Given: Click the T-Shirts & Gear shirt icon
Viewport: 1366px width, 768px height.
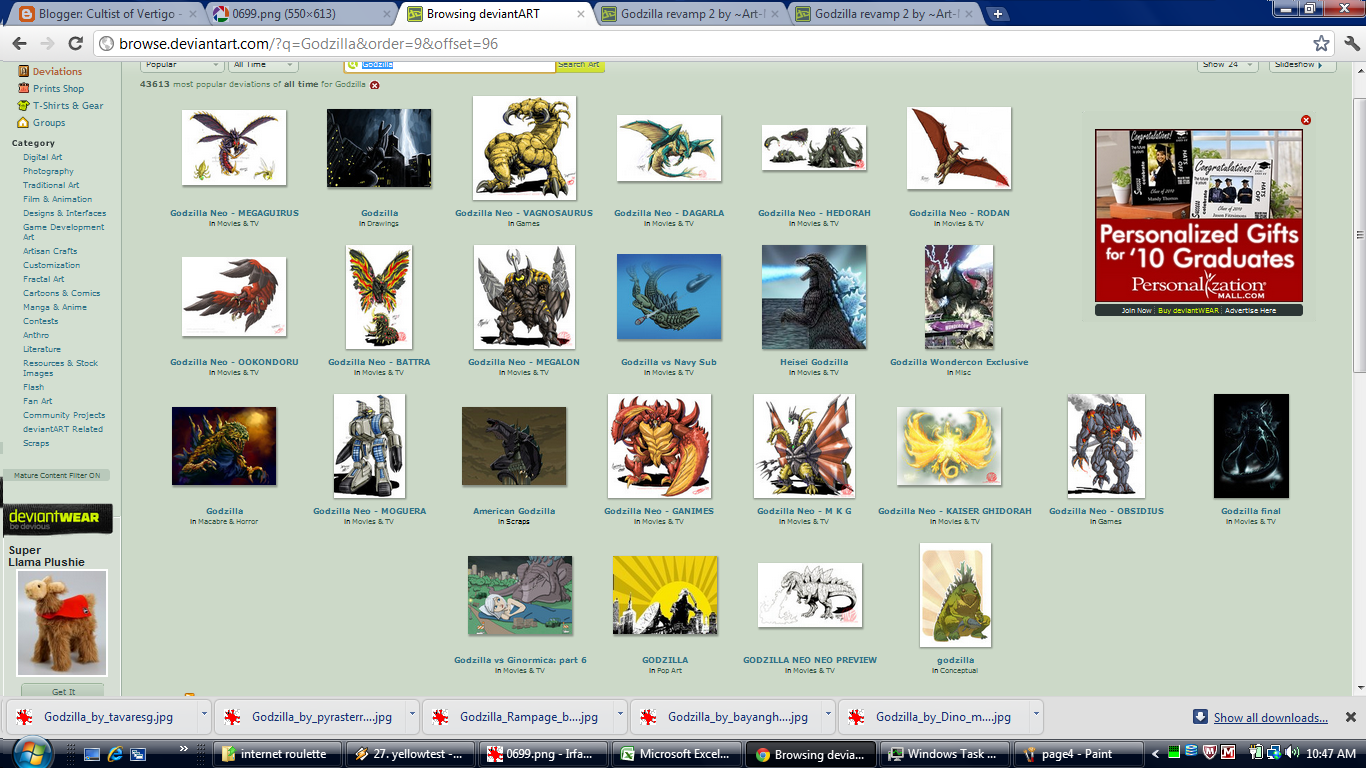Looking at the screenshot, I should point(22,106).
